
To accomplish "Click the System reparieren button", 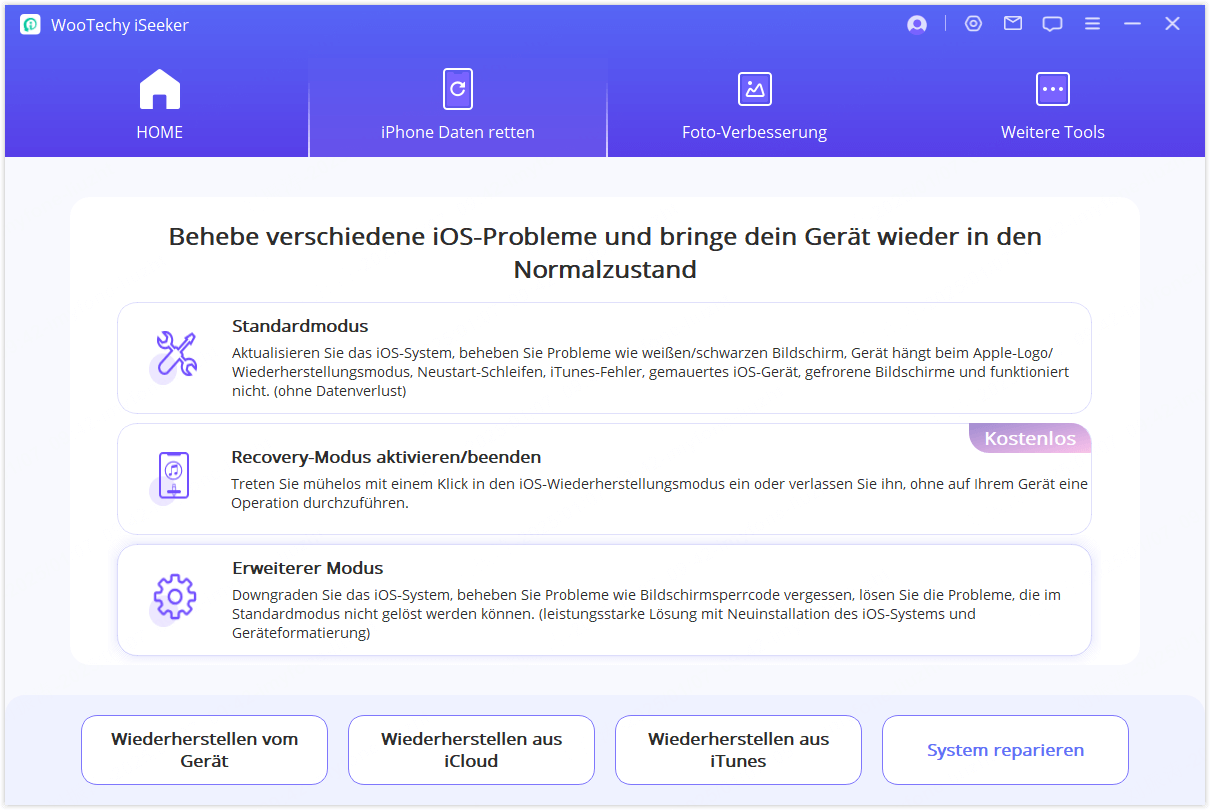I will (x=1005, y=749).
